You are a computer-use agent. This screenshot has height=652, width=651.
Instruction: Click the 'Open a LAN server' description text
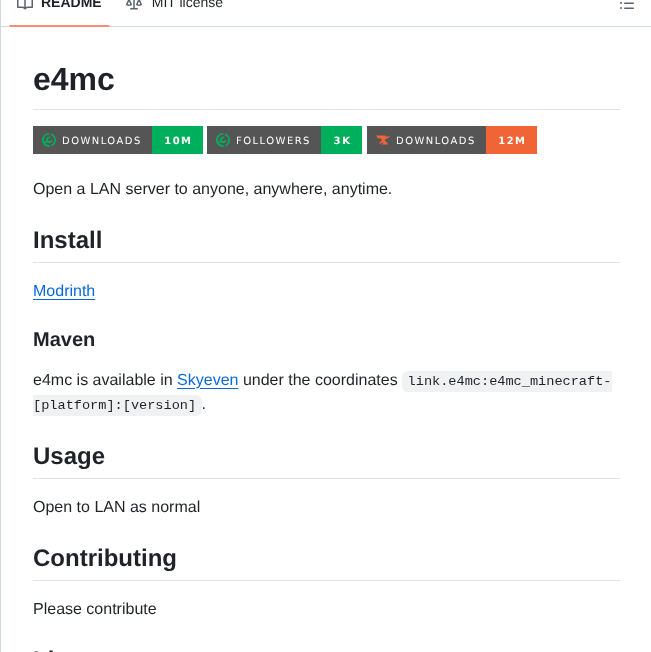212,189
